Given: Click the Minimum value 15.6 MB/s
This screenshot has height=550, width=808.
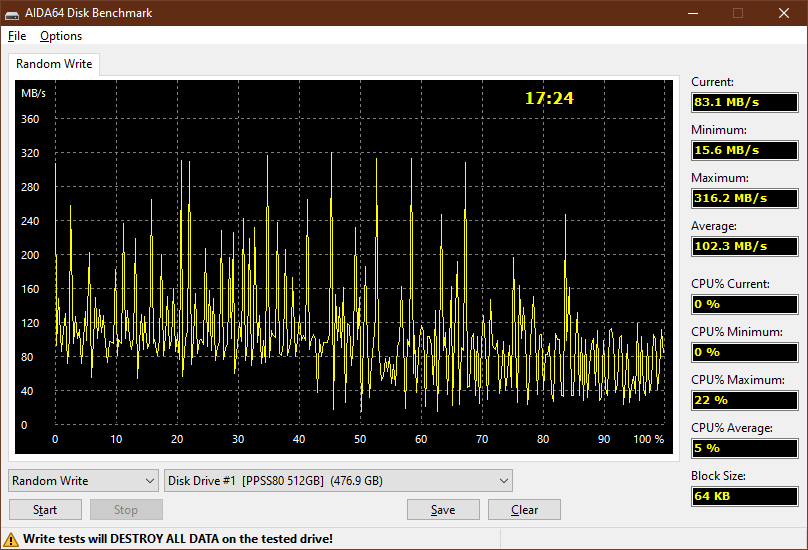Looking at the screenshot, I should pyautogui.click(x=745, y=151).
